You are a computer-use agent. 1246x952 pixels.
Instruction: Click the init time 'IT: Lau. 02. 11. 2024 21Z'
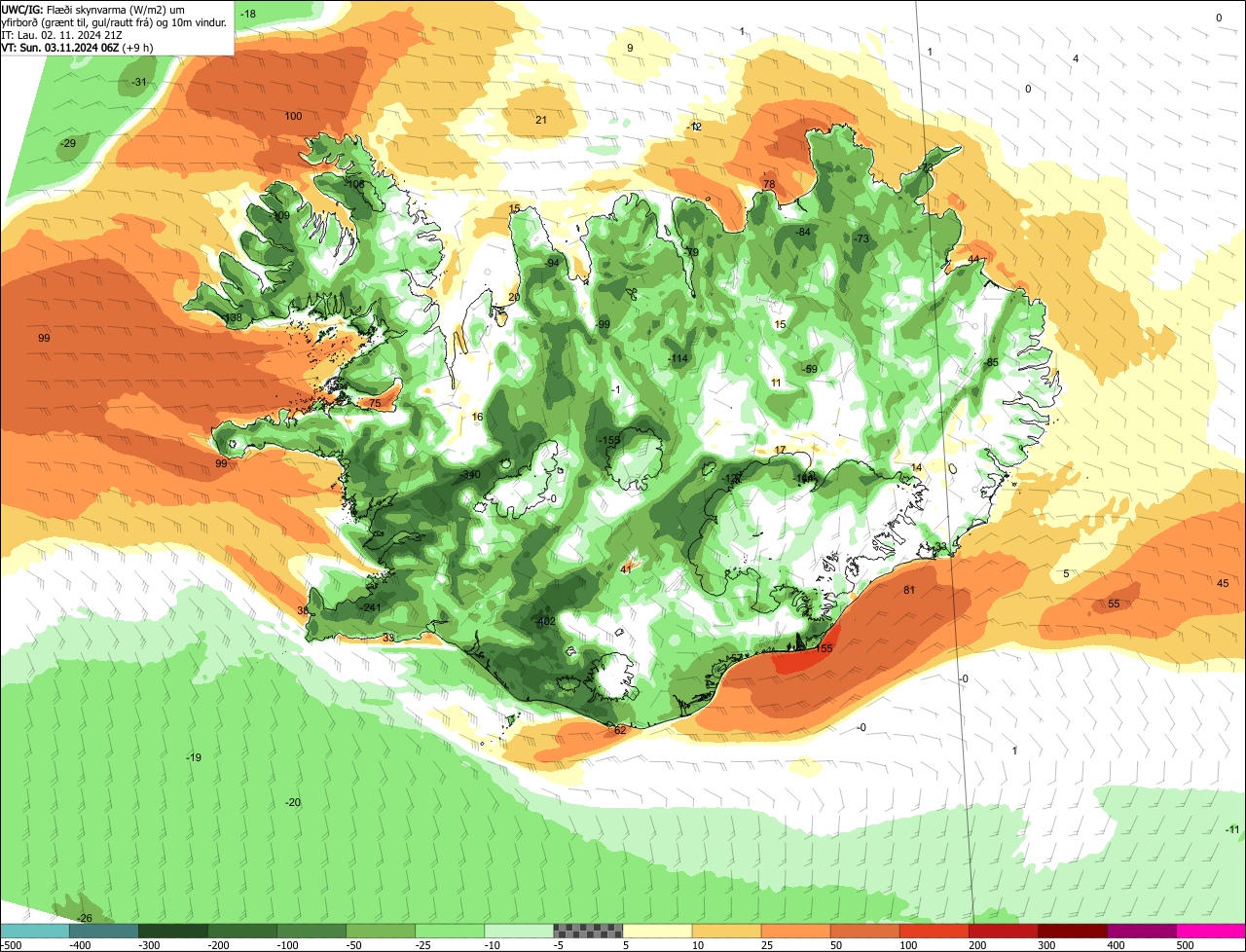(61, 34)
